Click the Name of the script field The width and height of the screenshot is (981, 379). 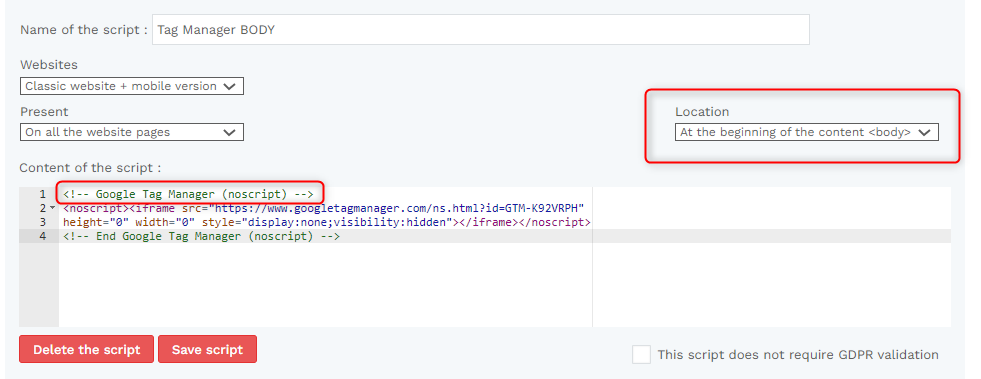pos(480,29)
